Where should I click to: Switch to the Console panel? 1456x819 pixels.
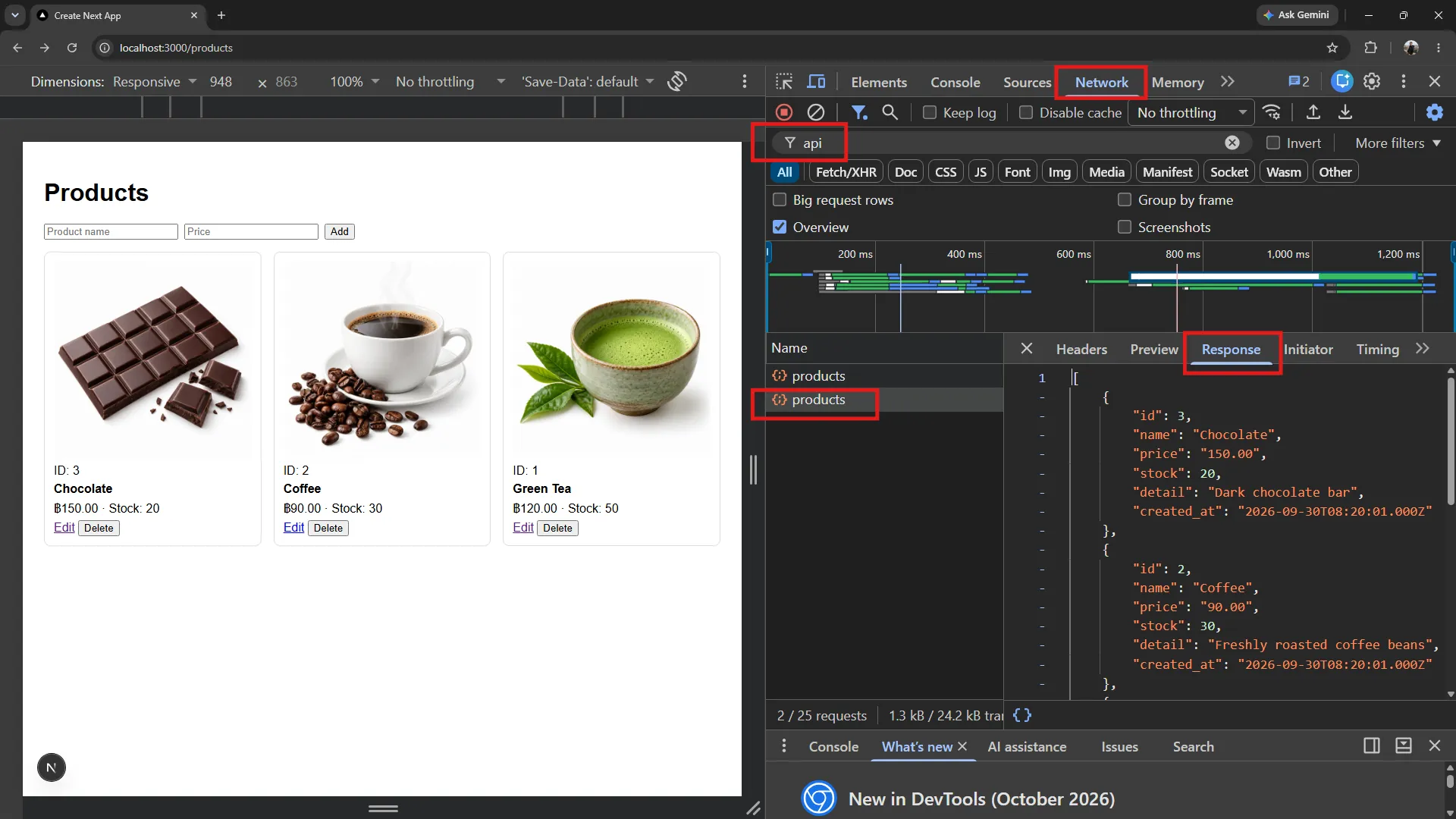coord(955,82)
